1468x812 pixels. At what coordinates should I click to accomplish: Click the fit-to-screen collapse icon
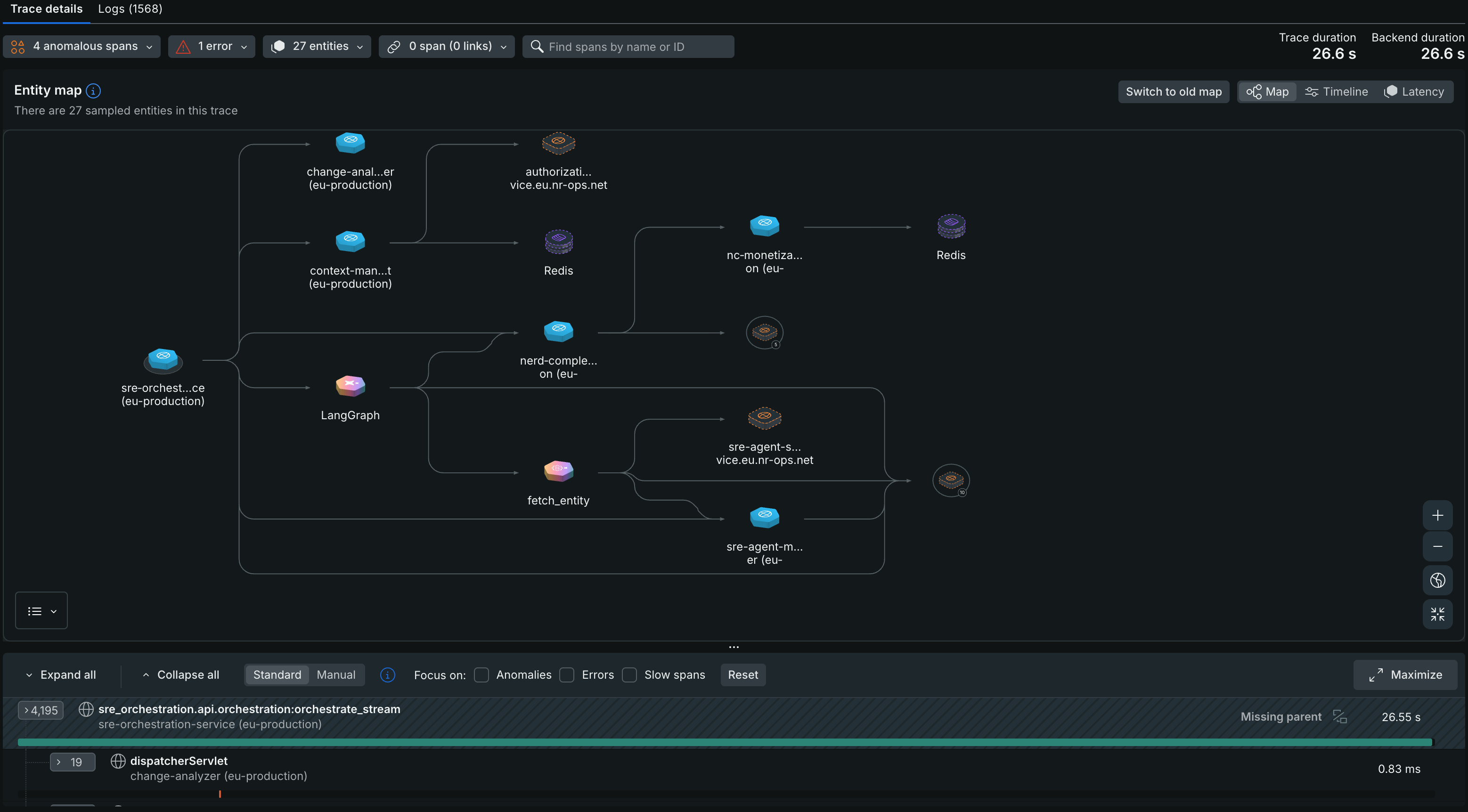click(x=1437, y=614)
